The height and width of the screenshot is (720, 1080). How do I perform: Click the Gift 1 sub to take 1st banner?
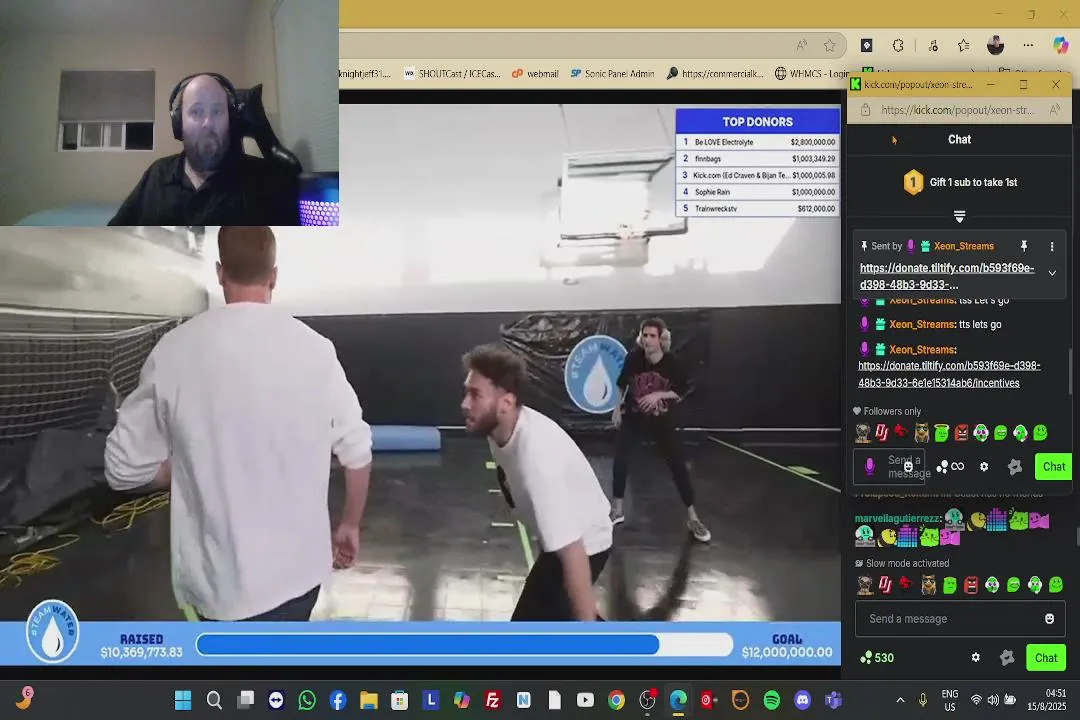coord(959,182)
